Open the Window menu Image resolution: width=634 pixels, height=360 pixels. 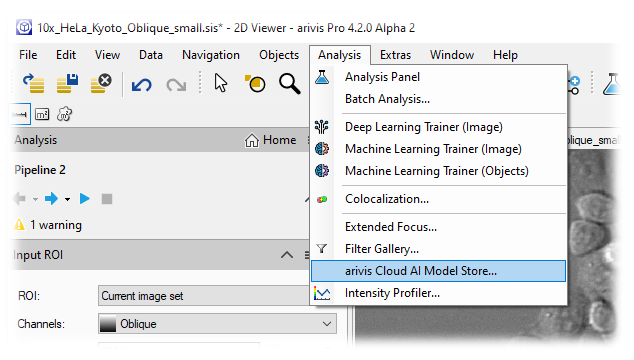point(452,55)
